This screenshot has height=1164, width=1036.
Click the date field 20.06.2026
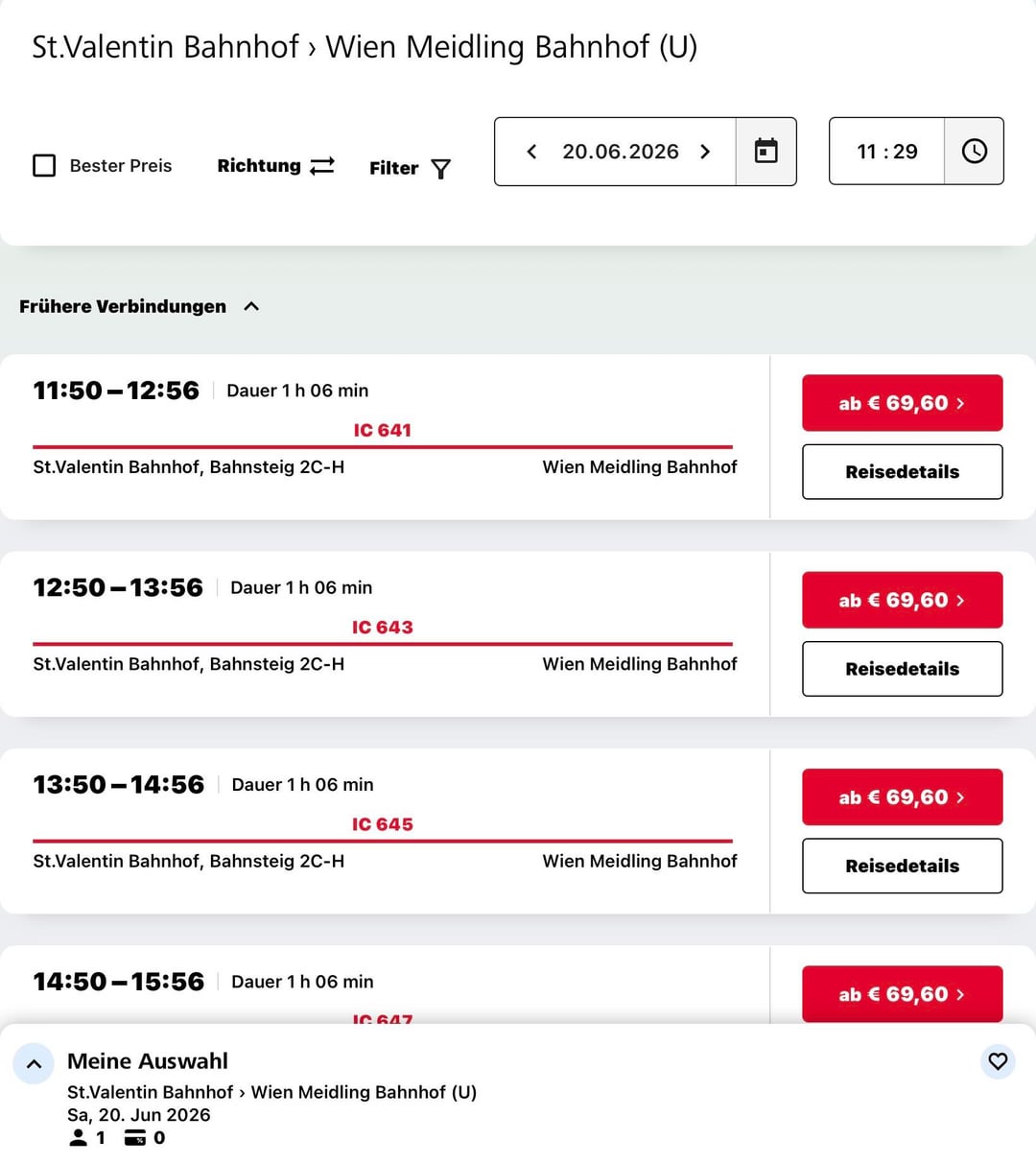[x=620, y=152]
